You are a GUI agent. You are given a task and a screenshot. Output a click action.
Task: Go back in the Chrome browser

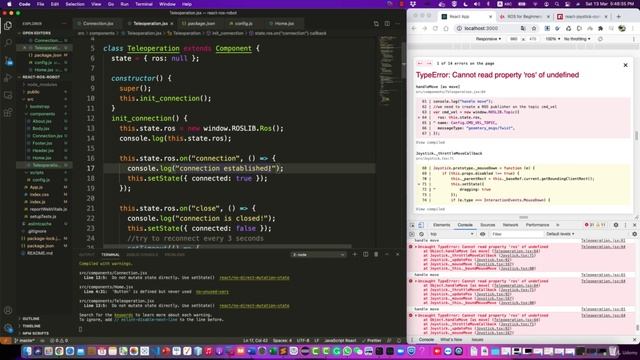tap(413, 28)
